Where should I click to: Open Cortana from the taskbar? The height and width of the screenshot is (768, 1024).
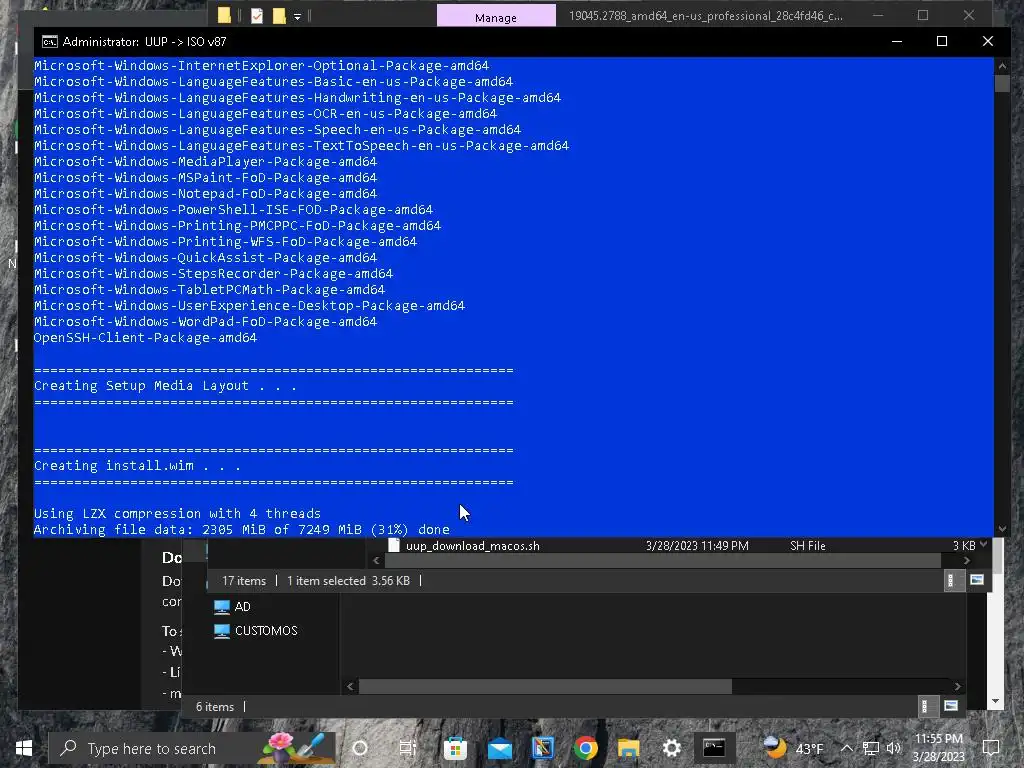pos(360,748)
